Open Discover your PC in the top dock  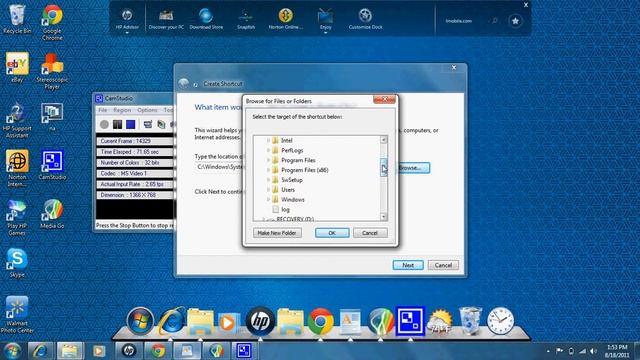click(166, 20)
